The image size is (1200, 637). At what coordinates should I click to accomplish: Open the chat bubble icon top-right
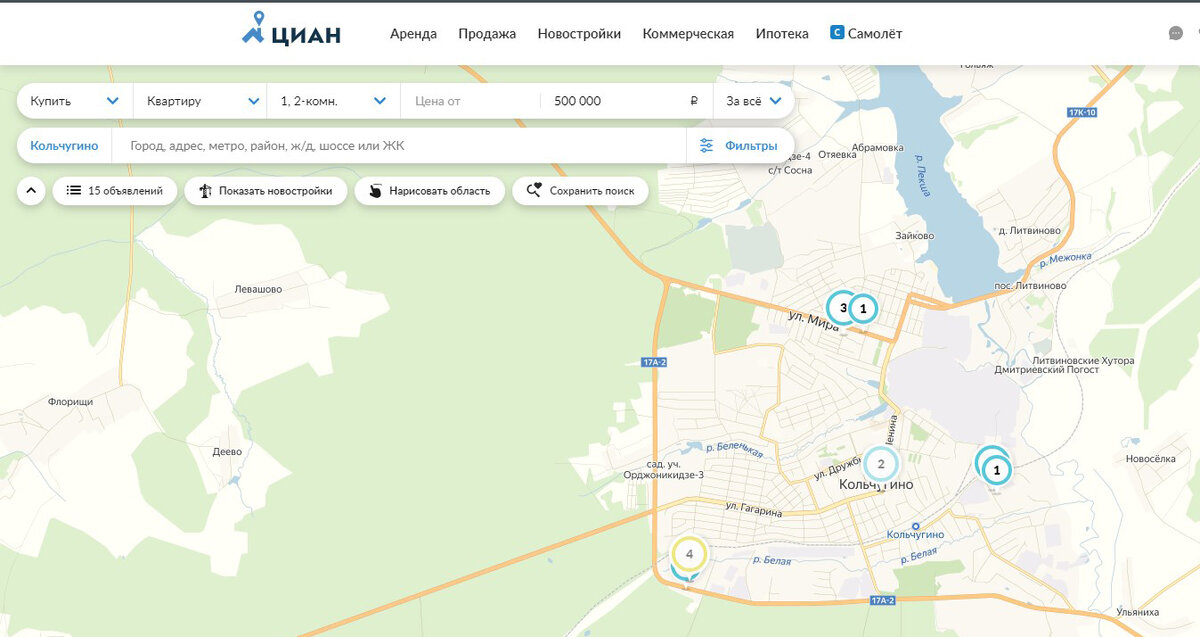click(x=1176, y=33)
